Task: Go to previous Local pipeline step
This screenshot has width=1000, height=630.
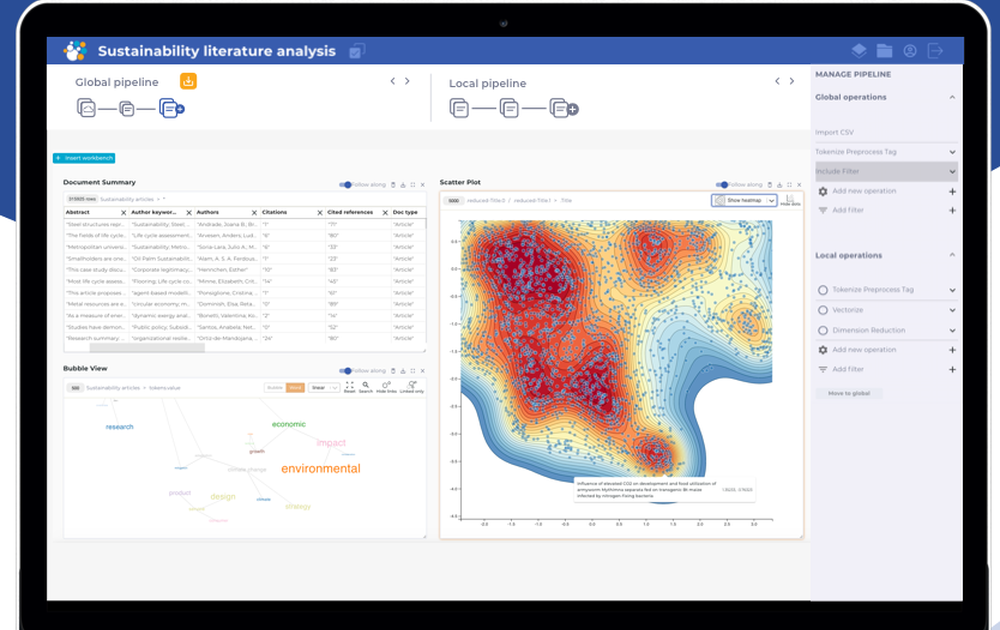Action: 777,81
